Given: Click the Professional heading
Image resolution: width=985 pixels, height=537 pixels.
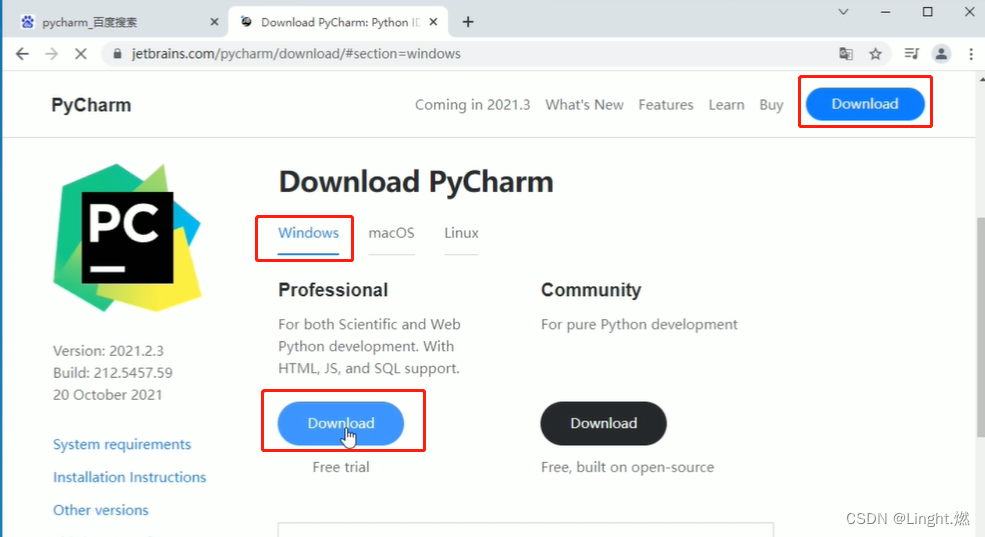Looking at the screenshot, I should pyautogui.click(x=333, y=290).
